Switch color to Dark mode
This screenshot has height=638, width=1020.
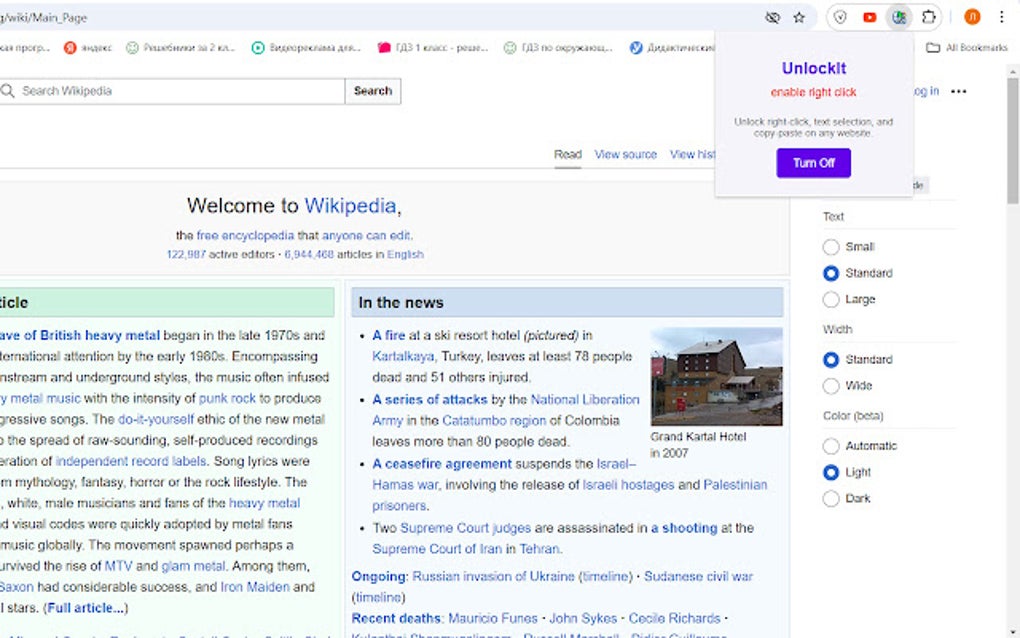point(831,498)
